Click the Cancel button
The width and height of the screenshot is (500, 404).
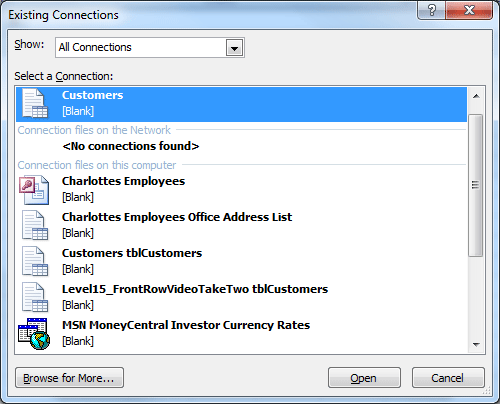(x=448, y=378)
